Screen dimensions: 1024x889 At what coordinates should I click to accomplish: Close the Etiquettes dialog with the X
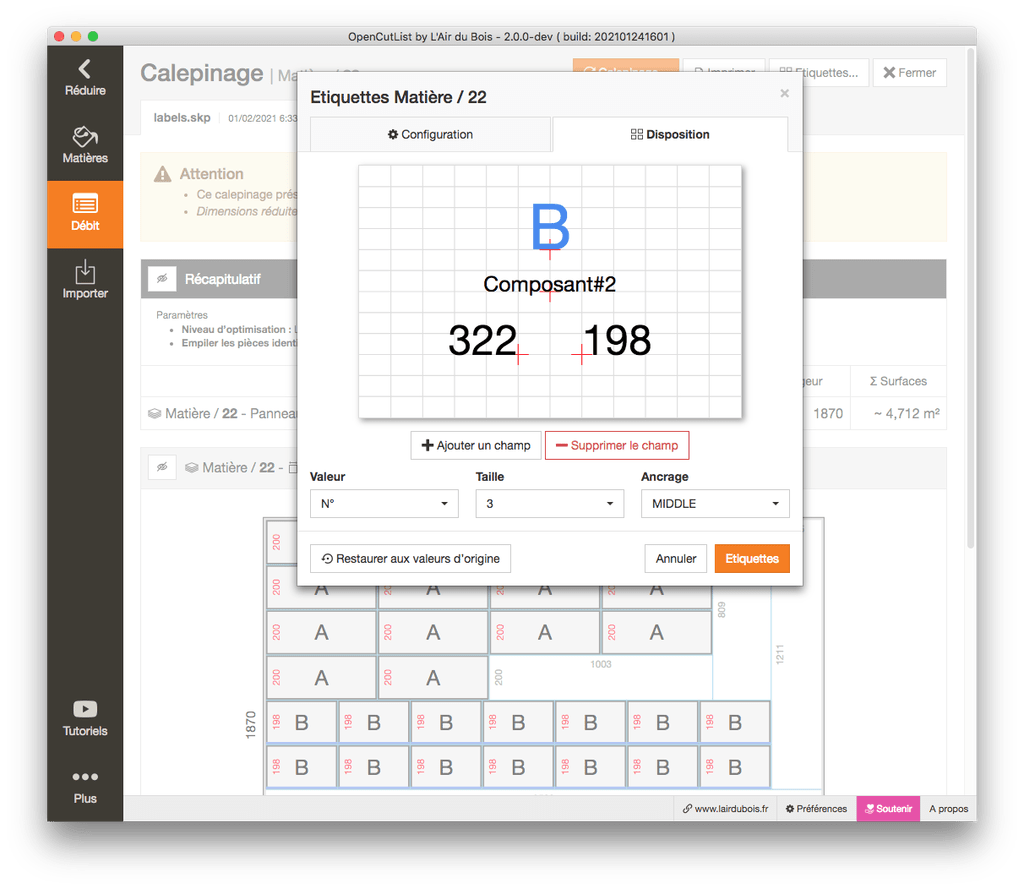pos(784,93)
